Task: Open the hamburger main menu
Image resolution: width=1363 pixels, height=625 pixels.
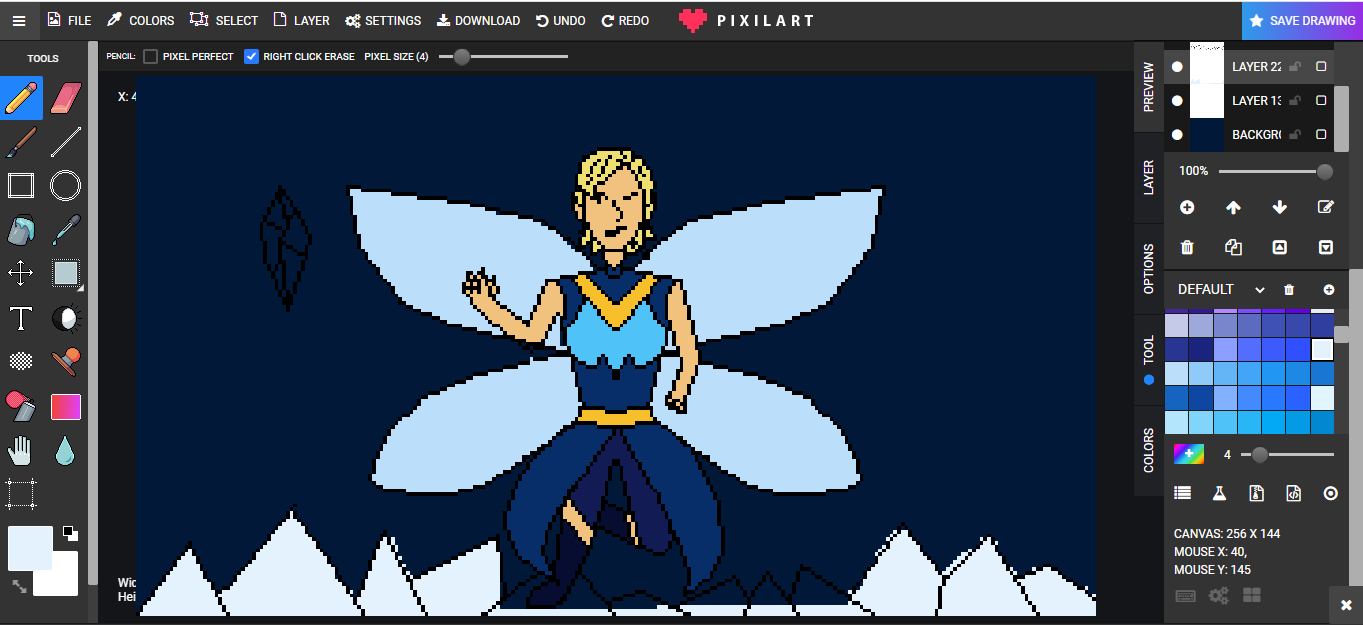Action: [x=19, y=20]
